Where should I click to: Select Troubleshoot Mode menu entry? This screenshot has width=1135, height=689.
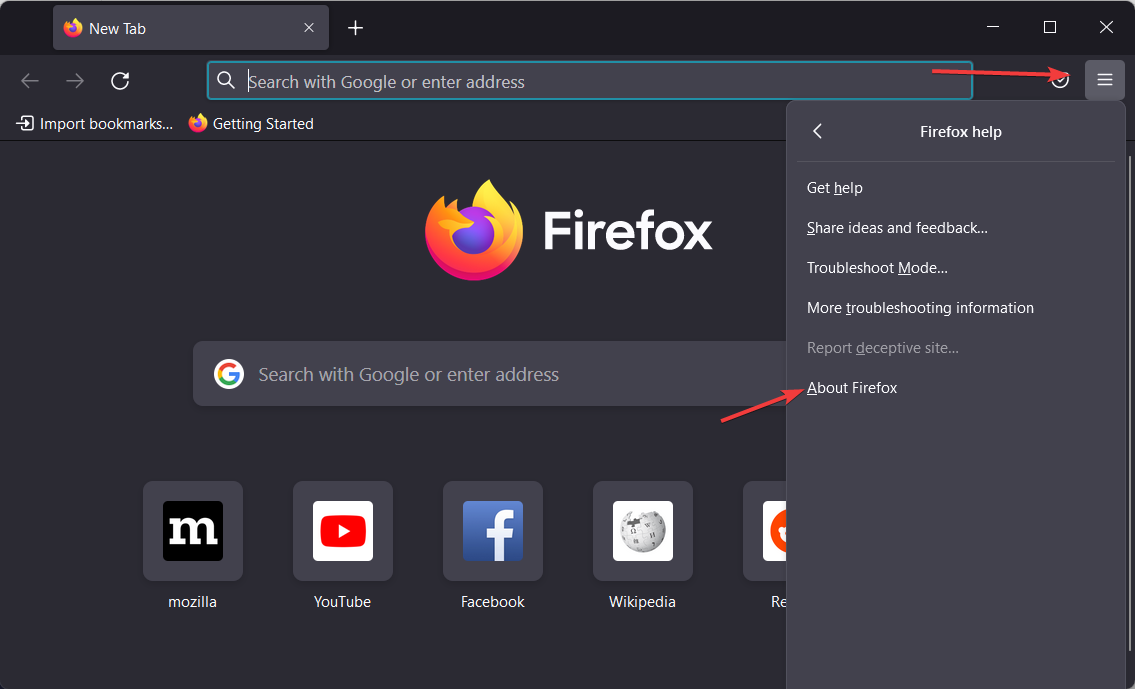955,268
